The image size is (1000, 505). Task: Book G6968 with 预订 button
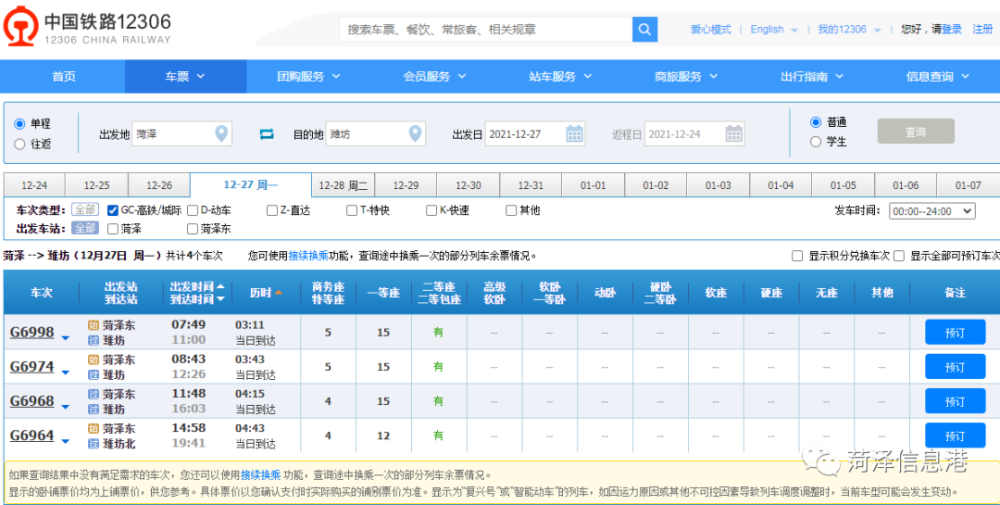[955, 401]
